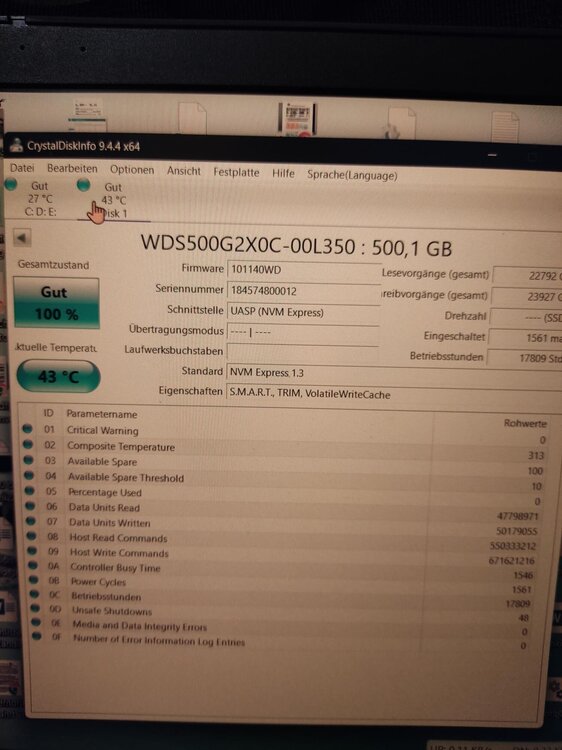
Task: Click raw value 671621216 of Host Write Commands
Action: 511,560
